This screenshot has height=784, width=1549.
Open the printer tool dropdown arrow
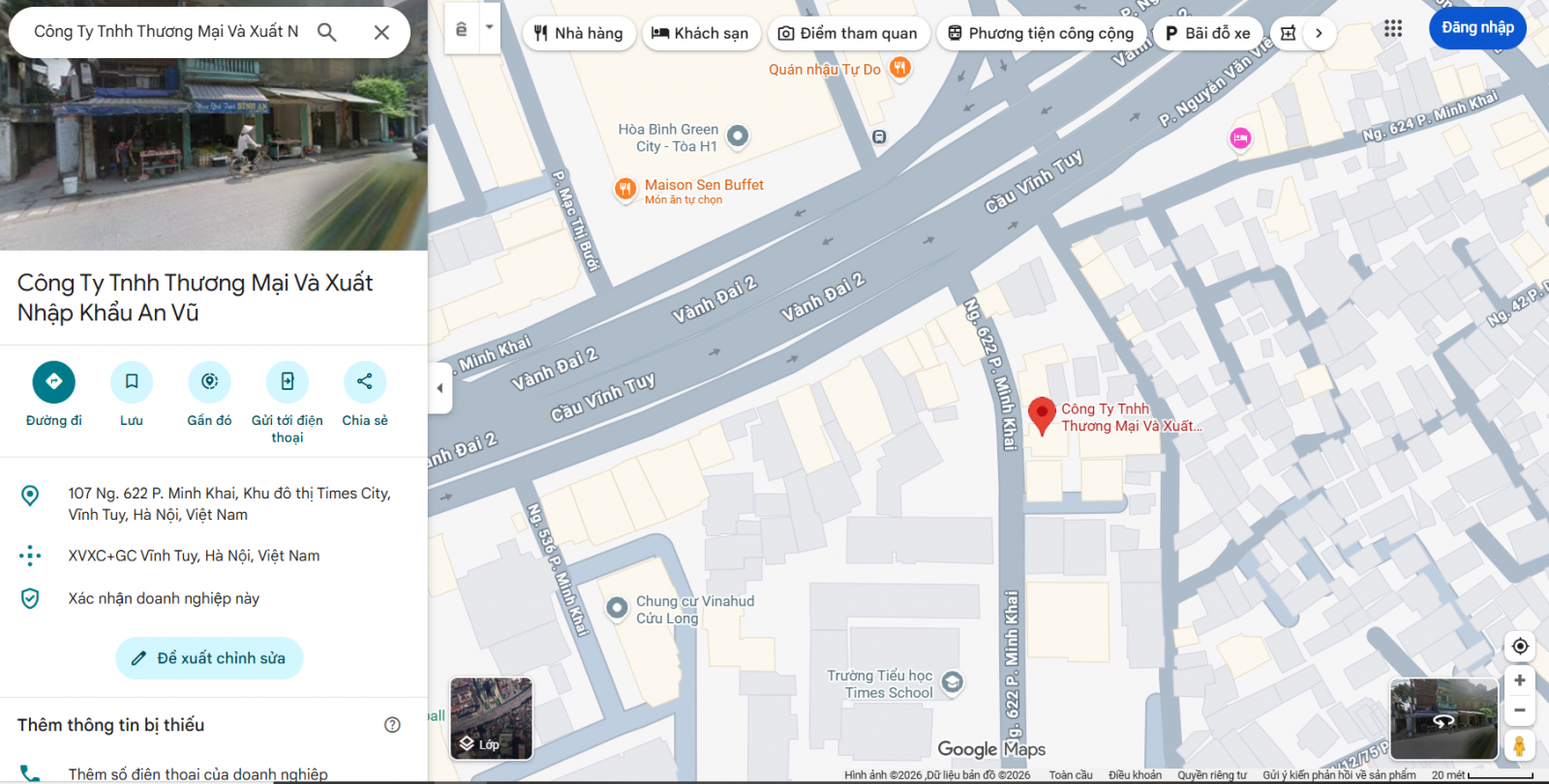[490, 27]
